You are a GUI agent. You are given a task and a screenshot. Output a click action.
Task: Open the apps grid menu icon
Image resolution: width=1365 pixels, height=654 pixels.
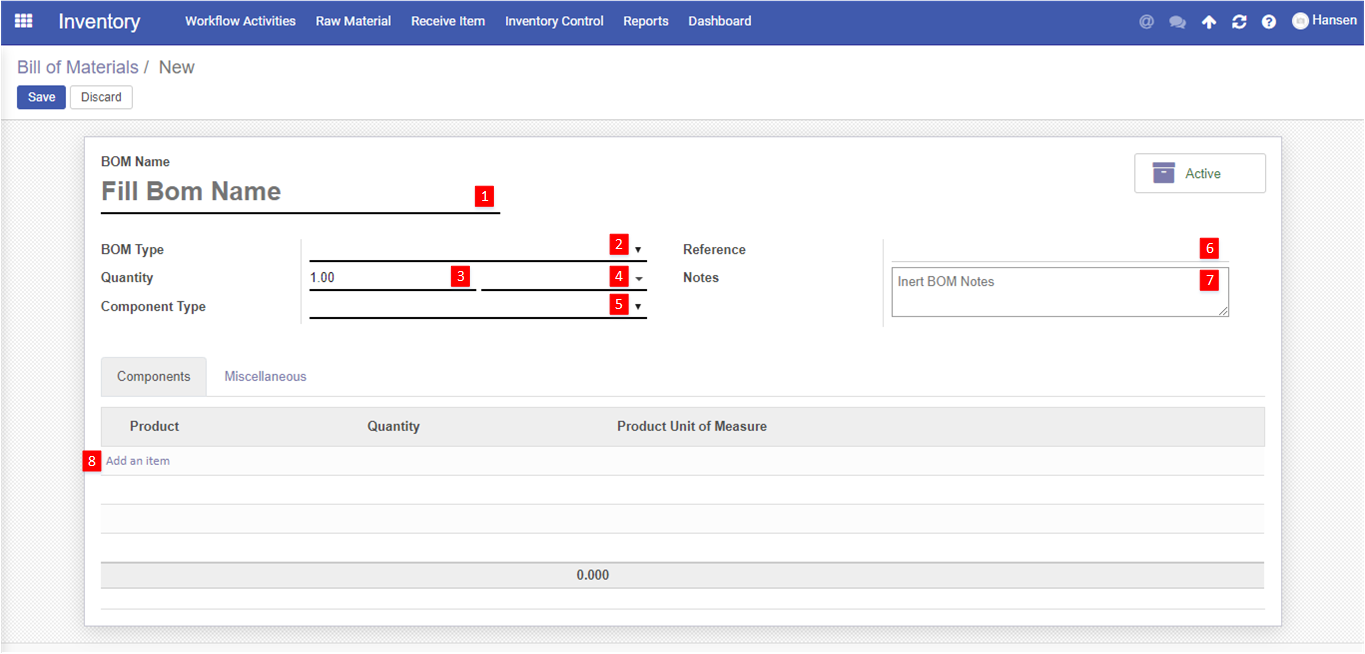23,21
